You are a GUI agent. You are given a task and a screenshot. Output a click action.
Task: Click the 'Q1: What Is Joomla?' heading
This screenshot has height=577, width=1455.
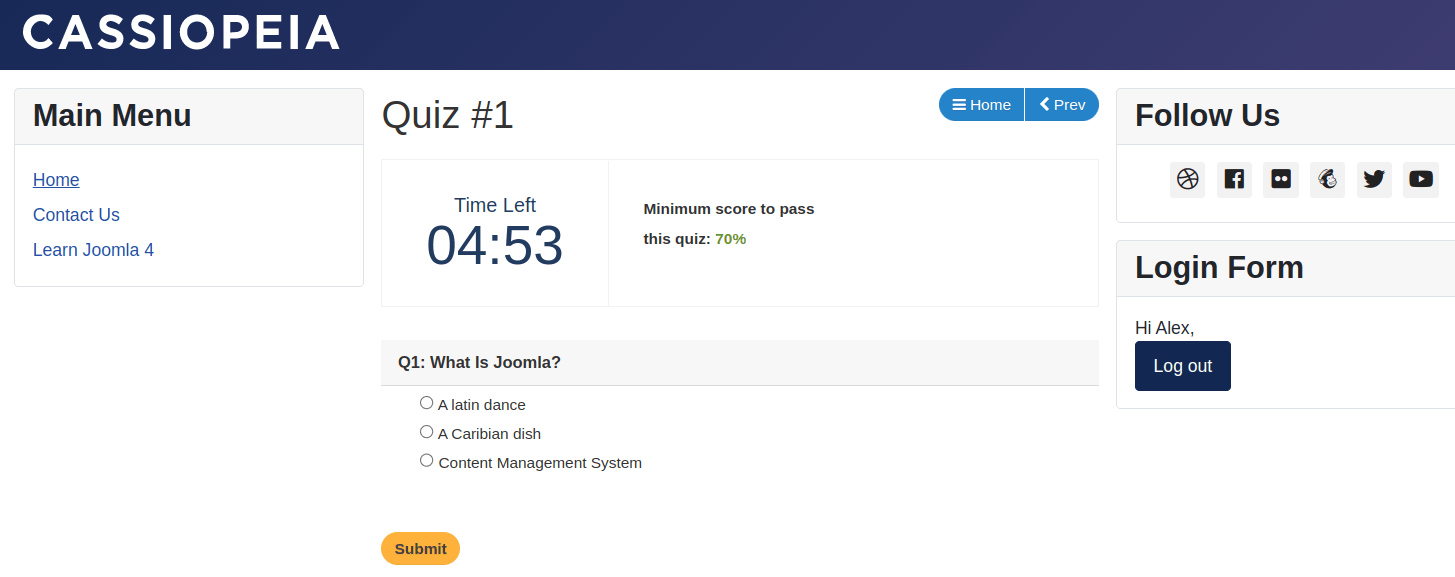coord(479,362)
